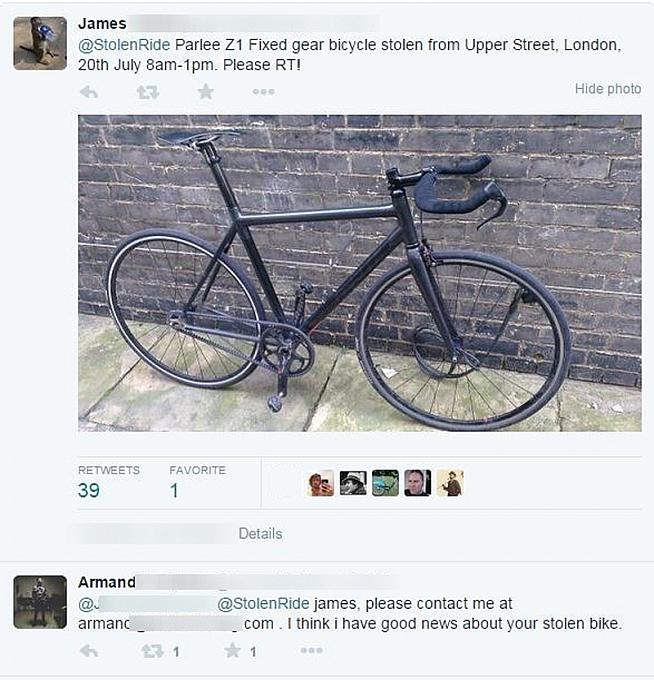654x680 pixels.
Task: Click the first retweeter's avatar
Action: (321, 484)
